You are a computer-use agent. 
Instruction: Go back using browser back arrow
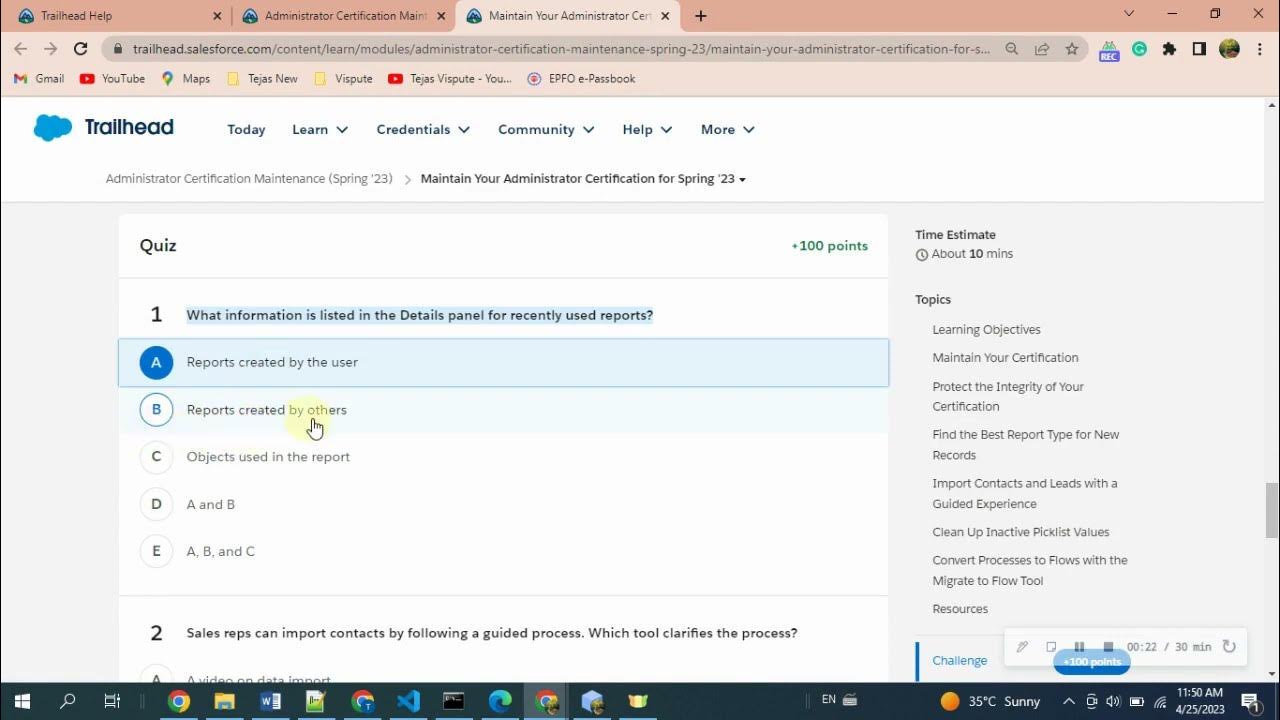tap(21, 48)
